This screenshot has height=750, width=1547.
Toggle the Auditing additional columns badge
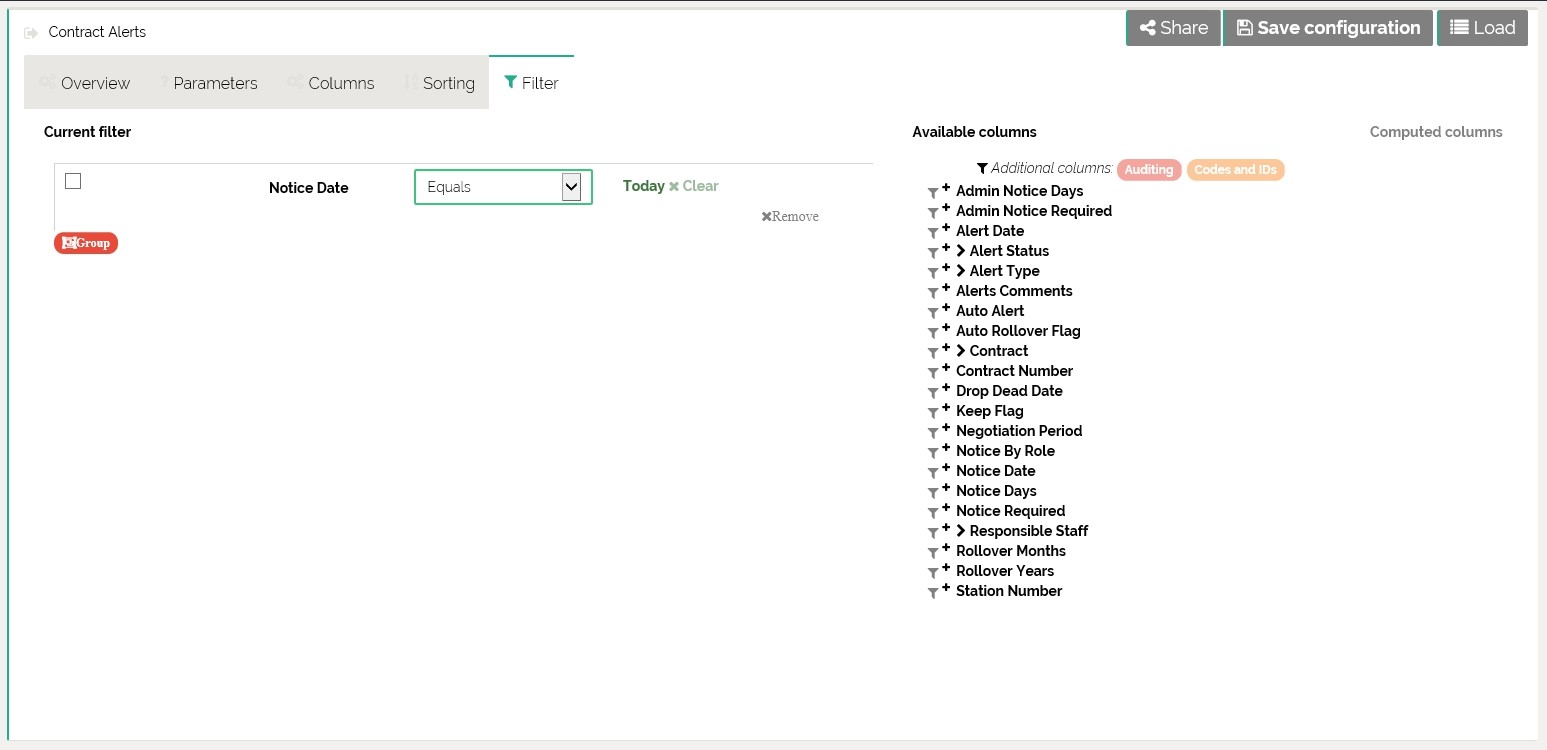point(1148,170)
